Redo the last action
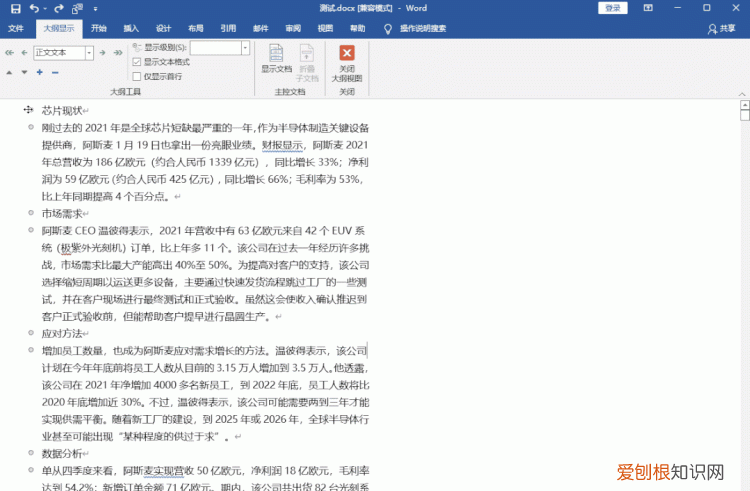The width and height of the screenshot is (750, 491). coord(58,9)
